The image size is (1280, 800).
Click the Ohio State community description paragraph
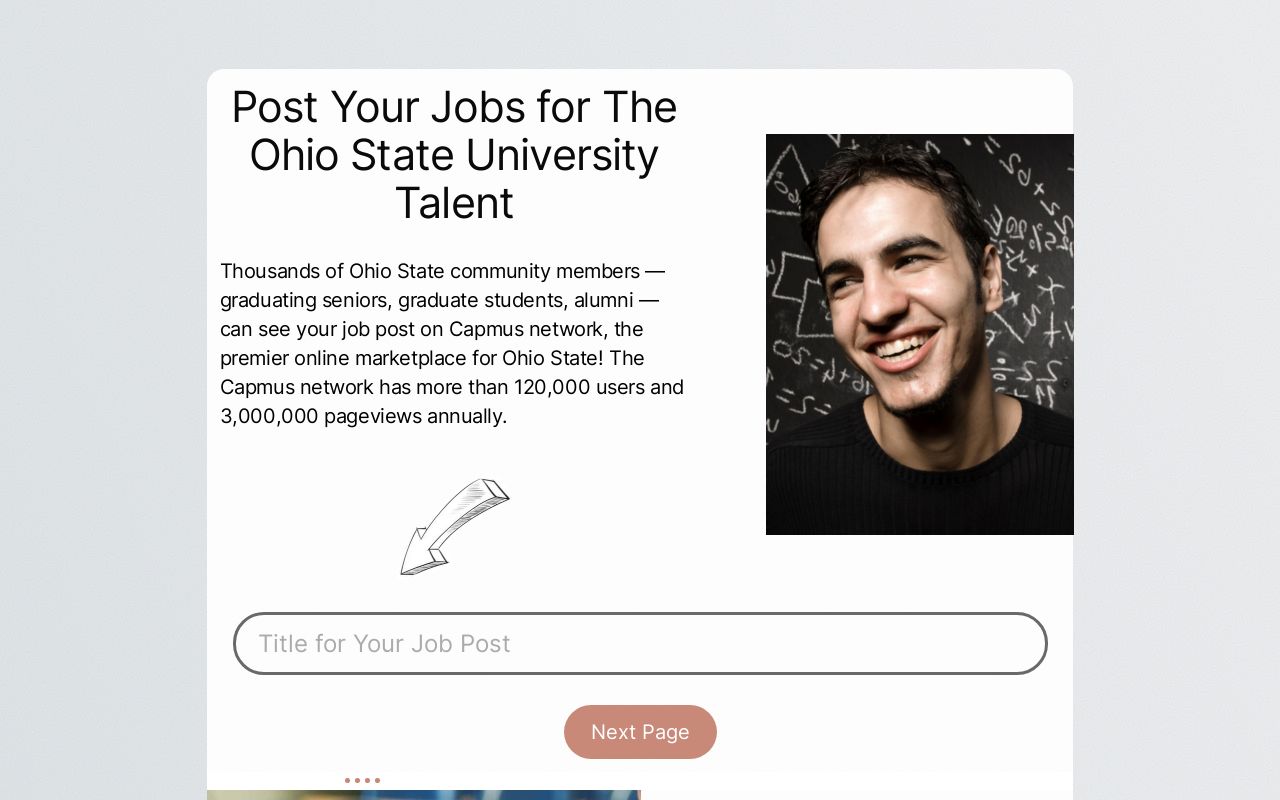coord(452,343)
